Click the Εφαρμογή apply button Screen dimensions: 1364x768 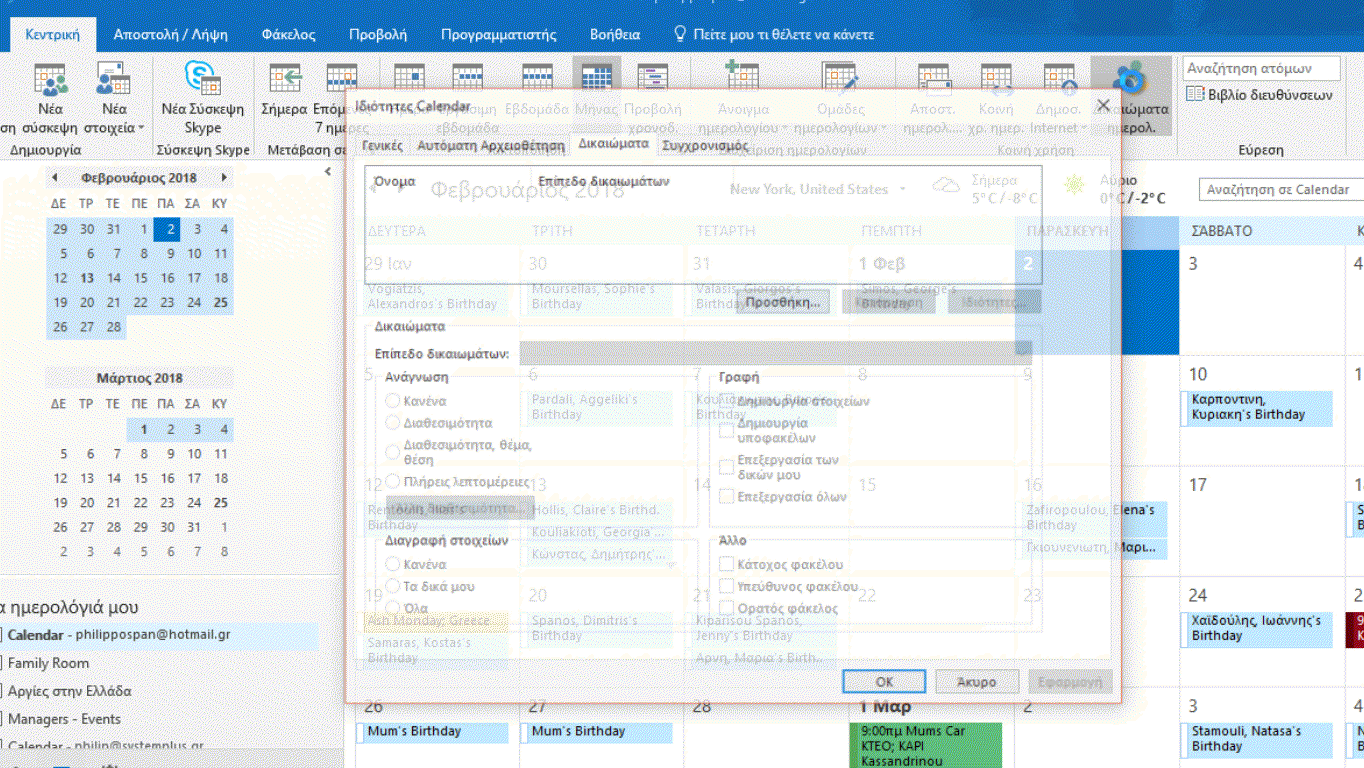(x=1070, y=681)
